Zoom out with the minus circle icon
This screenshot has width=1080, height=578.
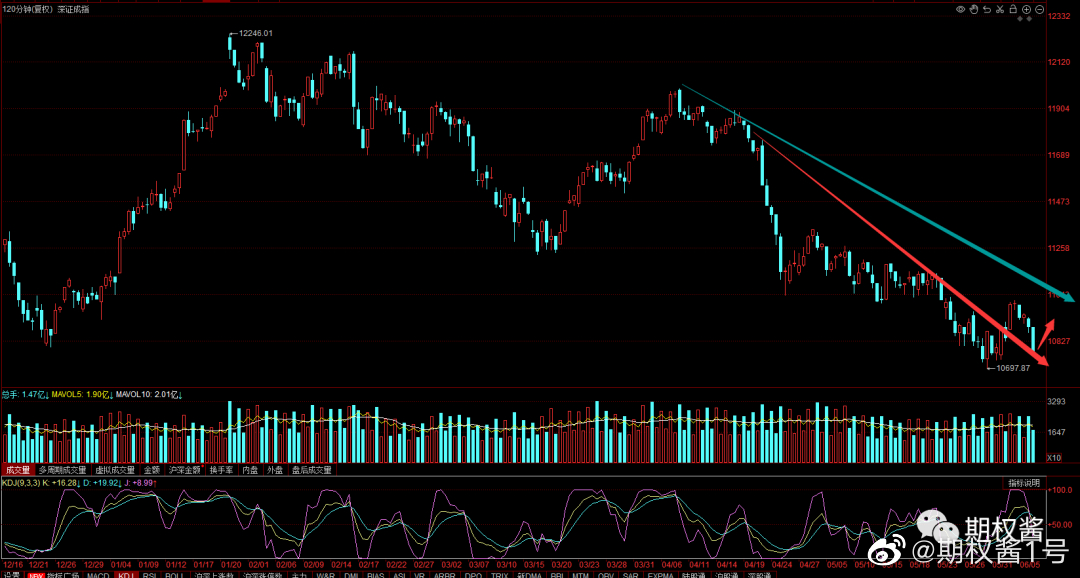tap(1039, 9)
